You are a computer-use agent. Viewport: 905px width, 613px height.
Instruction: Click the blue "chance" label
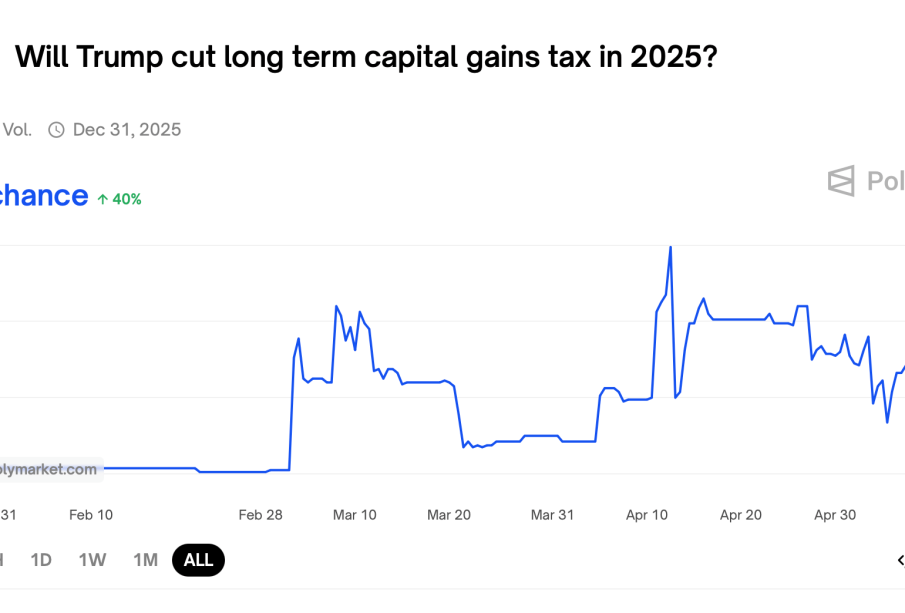(x=44, y=195)
